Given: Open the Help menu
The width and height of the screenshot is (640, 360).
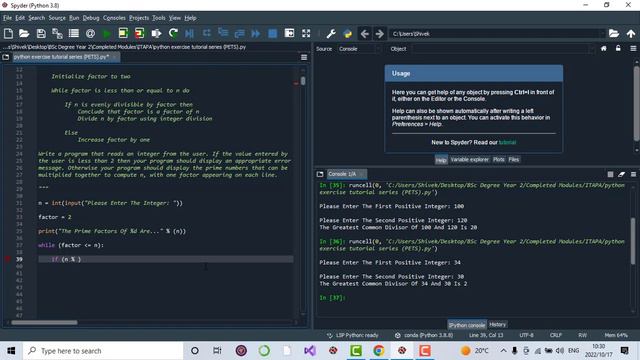Looking at the screenshot, I should 190,18.
